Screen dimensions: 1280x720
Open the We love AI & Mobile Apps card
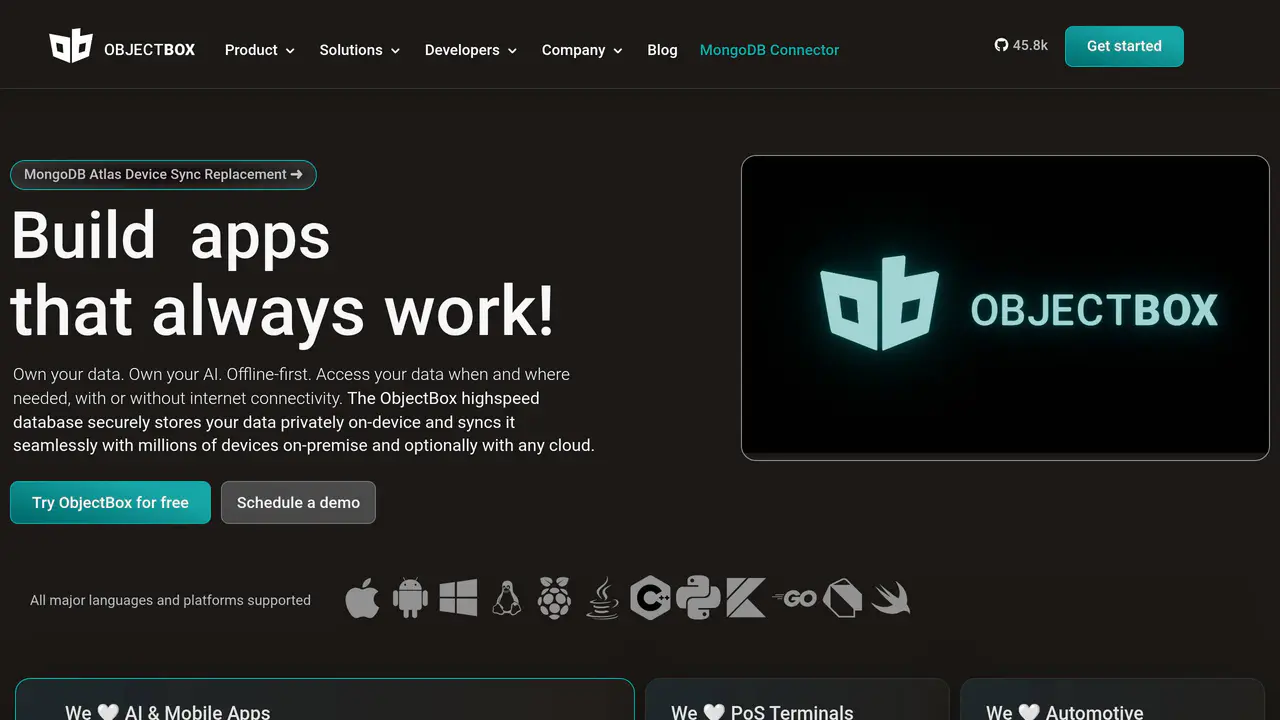[325, 699]
